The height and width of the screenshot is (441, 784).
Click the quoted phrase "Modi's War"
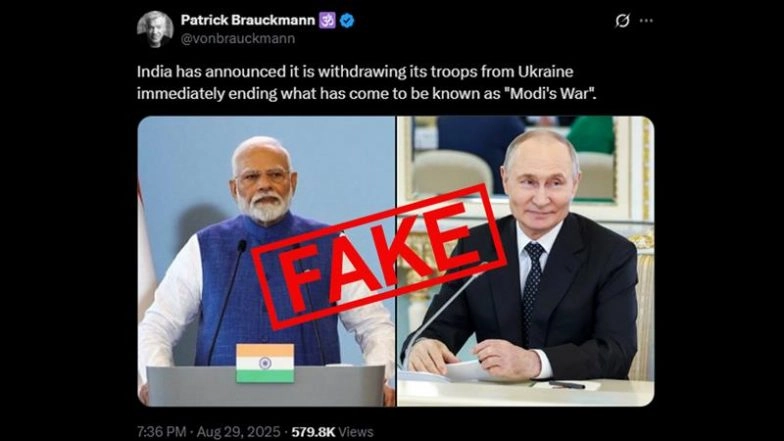[x=550, y=93]
